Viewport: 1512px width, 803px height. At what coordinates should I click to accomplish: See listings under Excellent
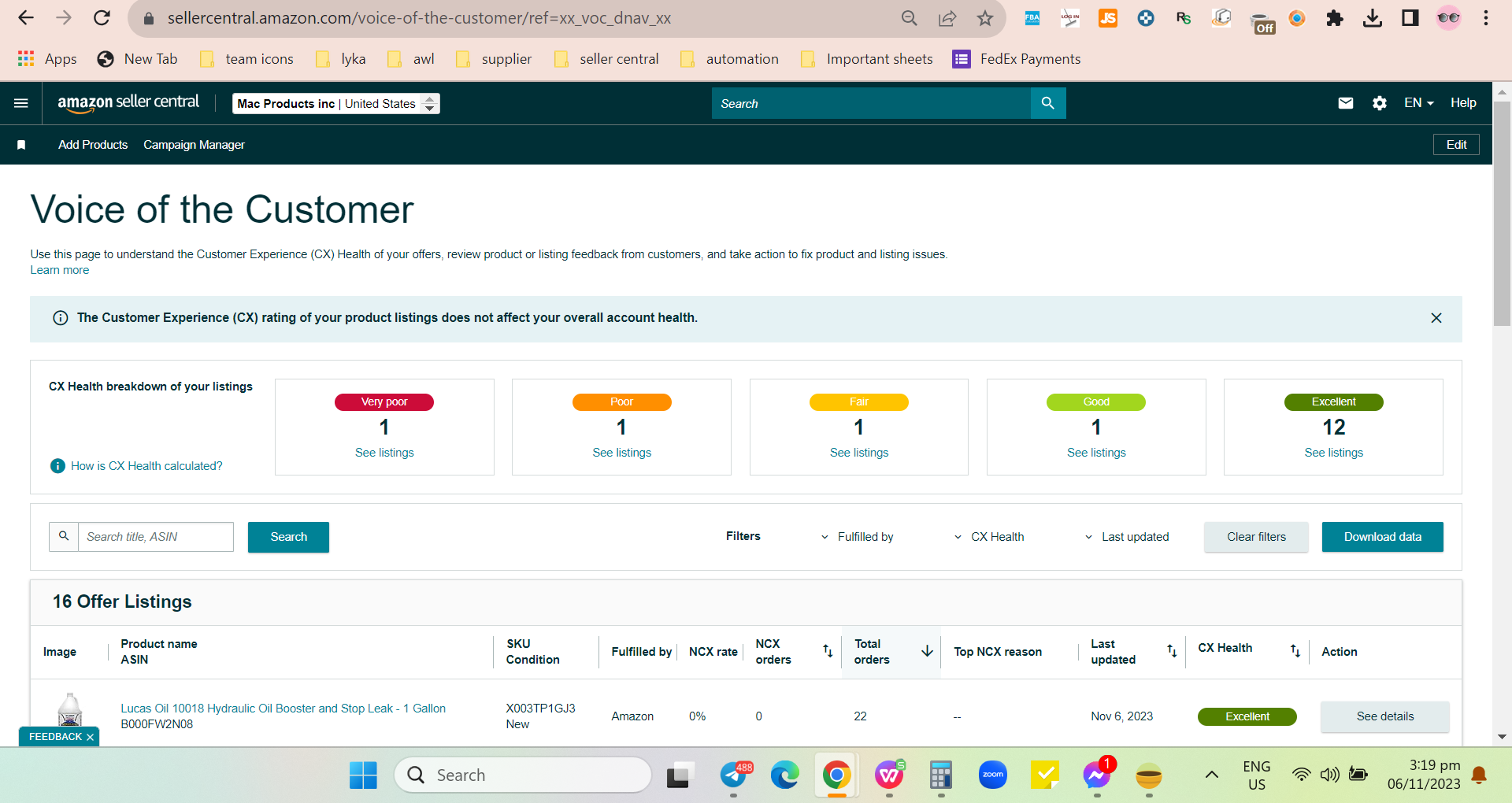coord(1334,453)
